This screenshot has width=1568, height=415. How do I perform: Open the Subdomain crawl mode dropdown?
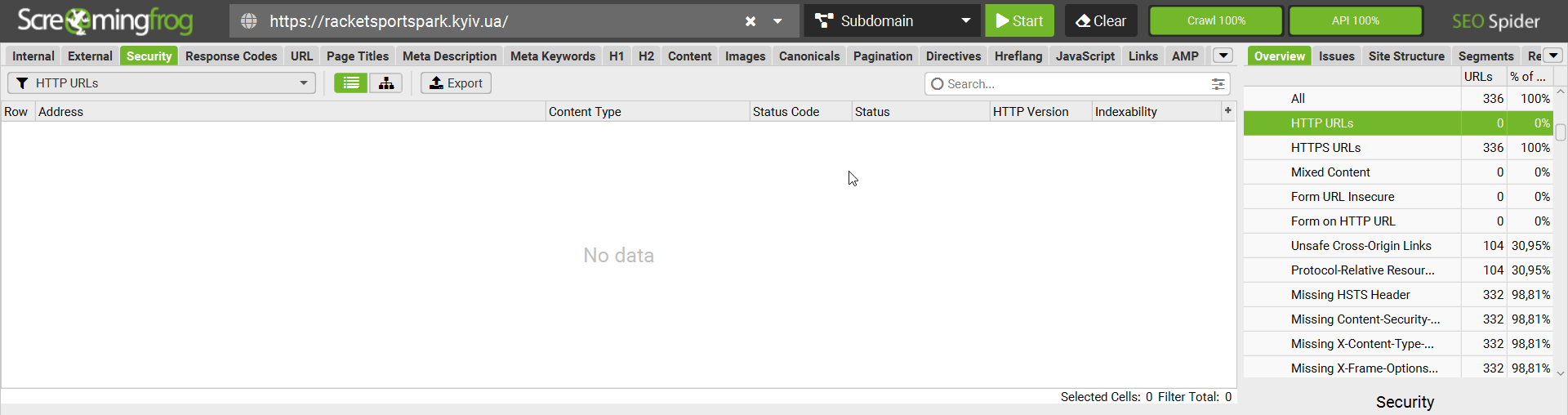pos(893,21)
